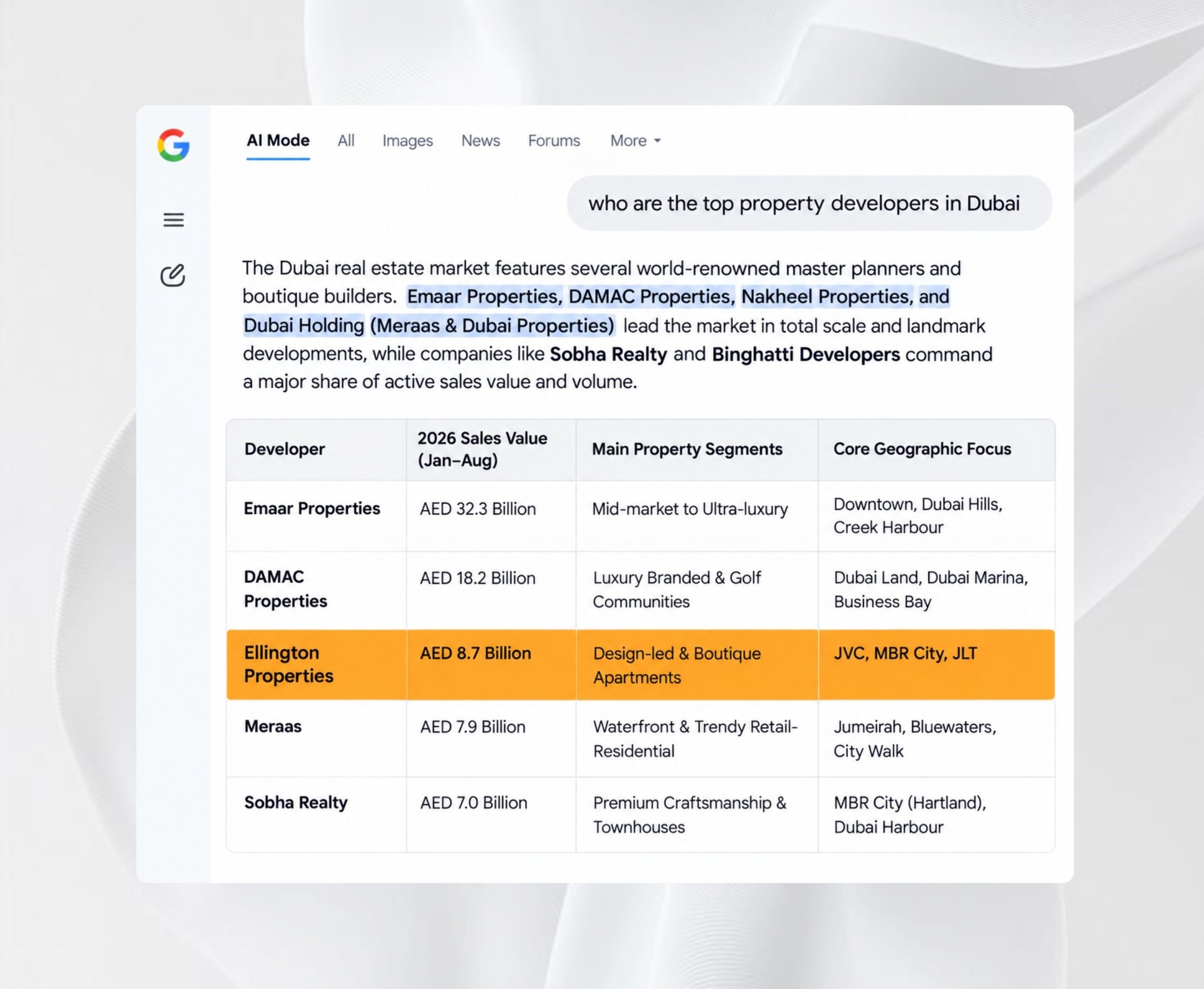Switch to the Images tab

[407, 141]
